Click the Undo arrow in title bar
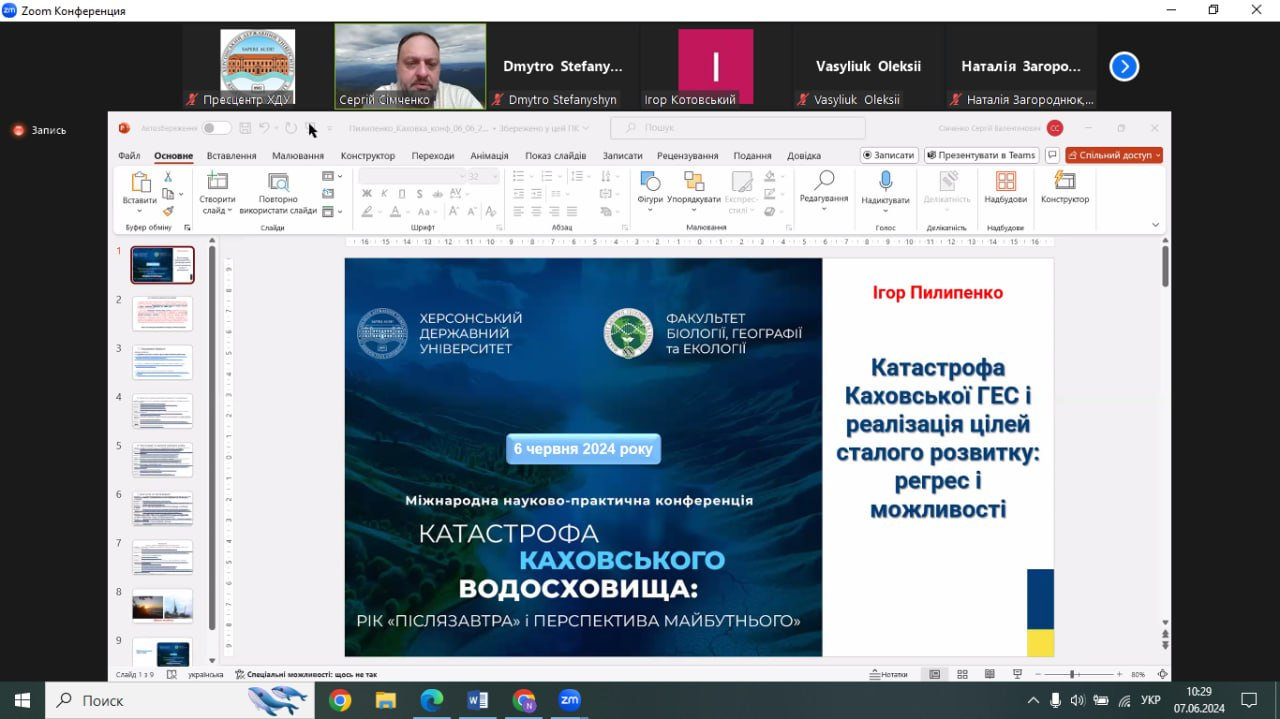The image size is (1280, 719). [265, 128]
